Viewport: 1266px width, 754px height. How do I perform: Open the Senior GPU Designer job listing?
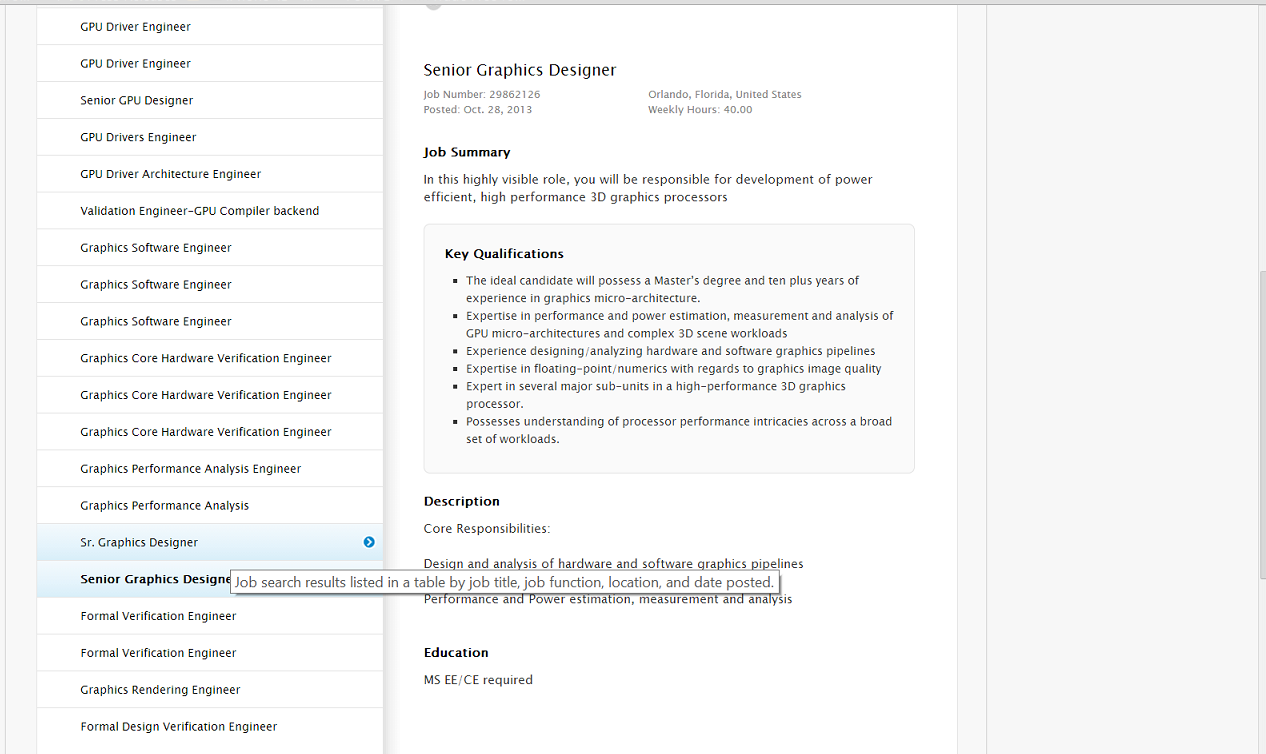[x=137, y=101]
